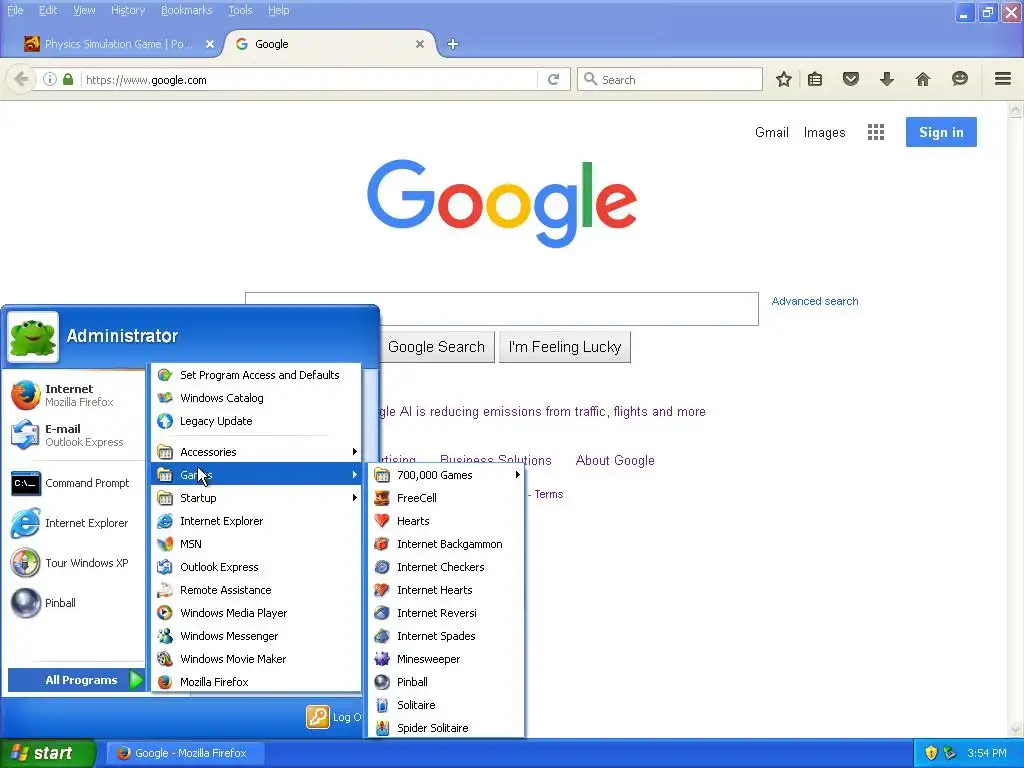Launch Hearts from the Games menu

click(x=447, y=521)
